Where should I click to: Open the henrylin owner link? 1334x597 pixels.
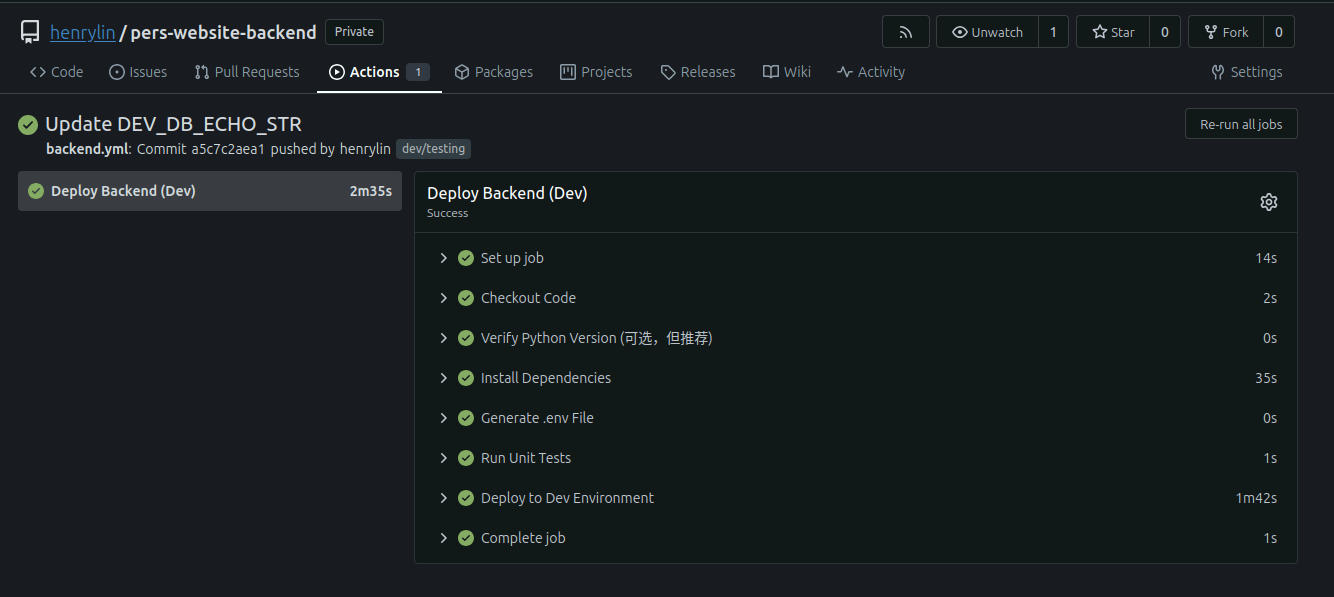coord(82,32)
